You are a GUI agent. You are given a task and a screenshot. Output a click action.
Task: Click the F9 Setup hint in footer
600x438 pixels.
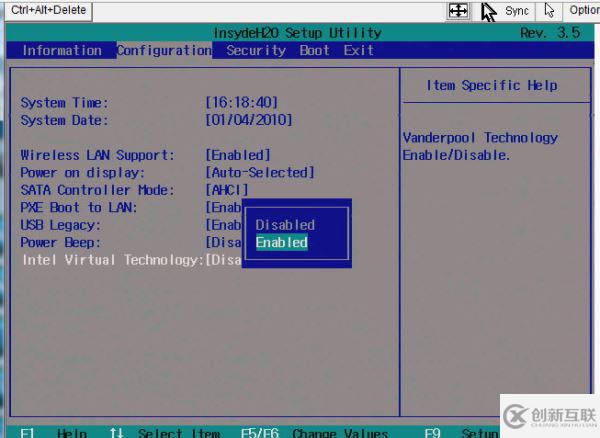[x=462, y=433]
